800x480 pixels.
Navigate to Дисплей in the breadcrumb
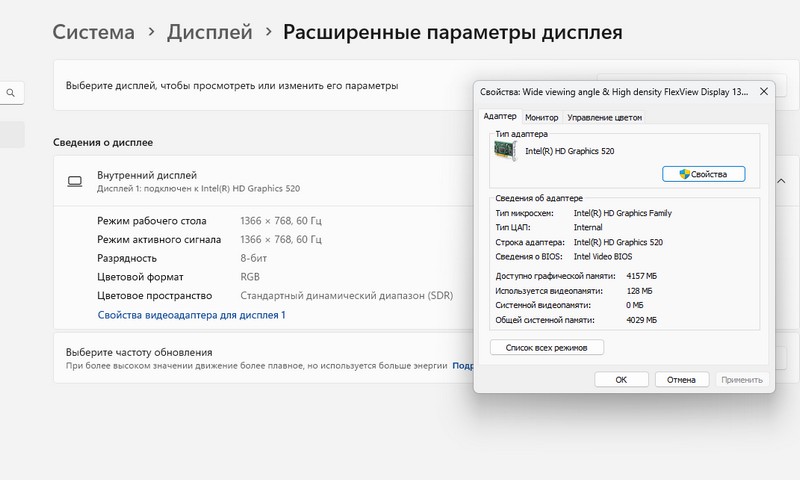(x=209, y=32)
